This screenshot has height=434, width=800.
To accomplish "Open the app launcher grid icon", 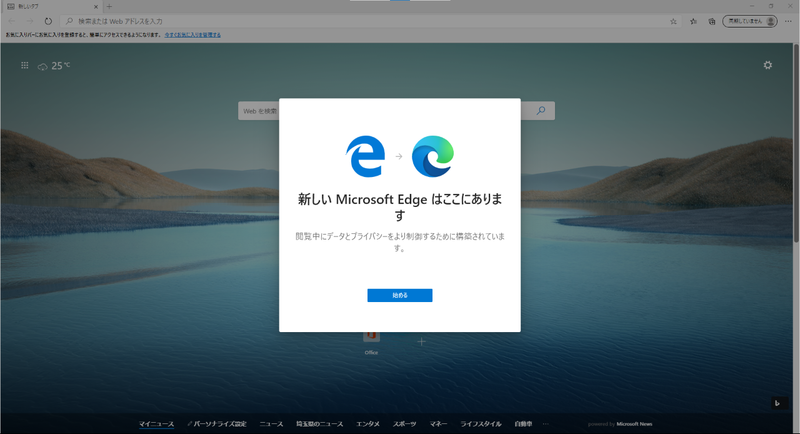I will click(x=24, y=65).
